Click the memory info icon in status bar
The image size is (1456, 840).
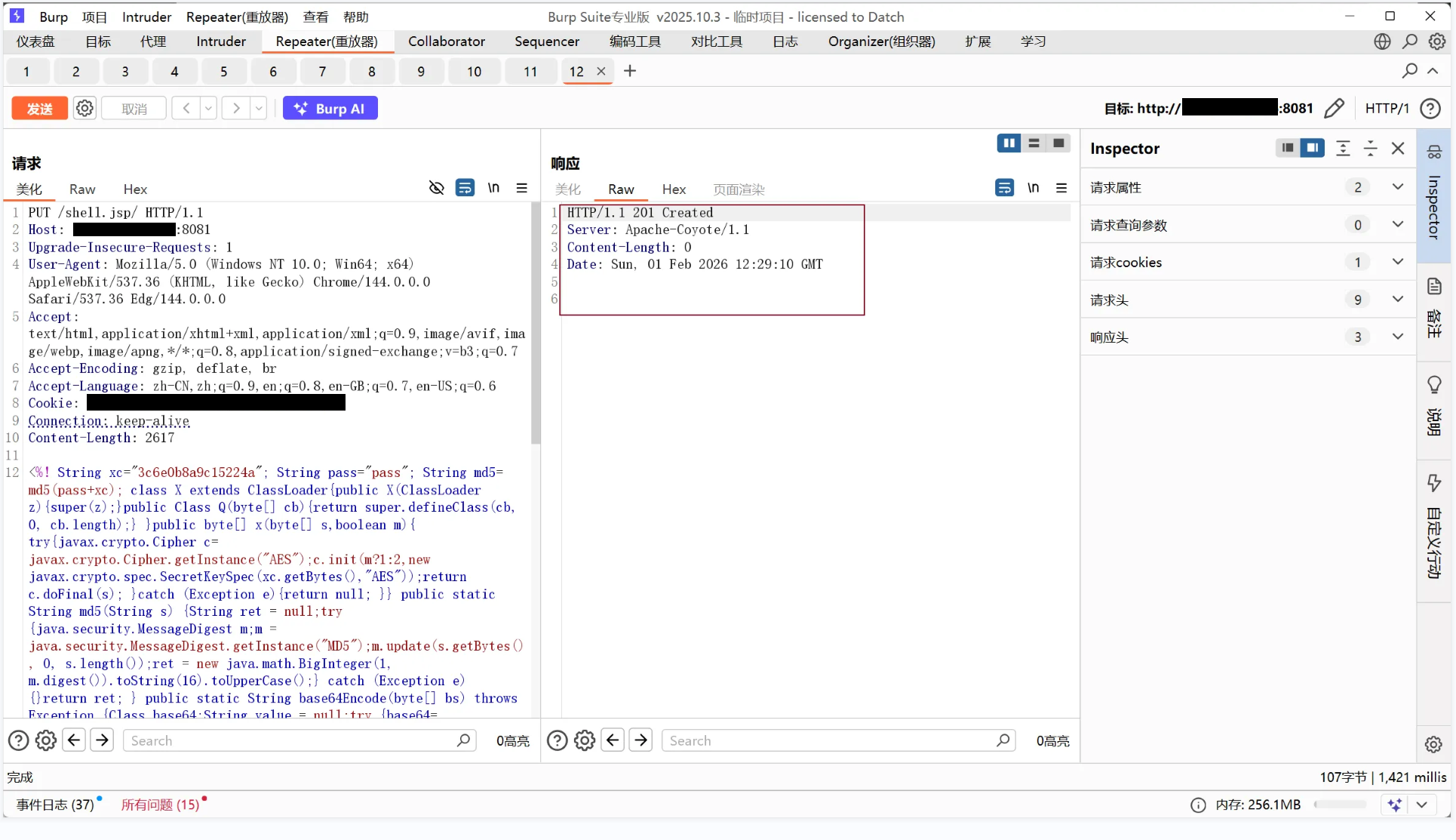(1198, 805)
